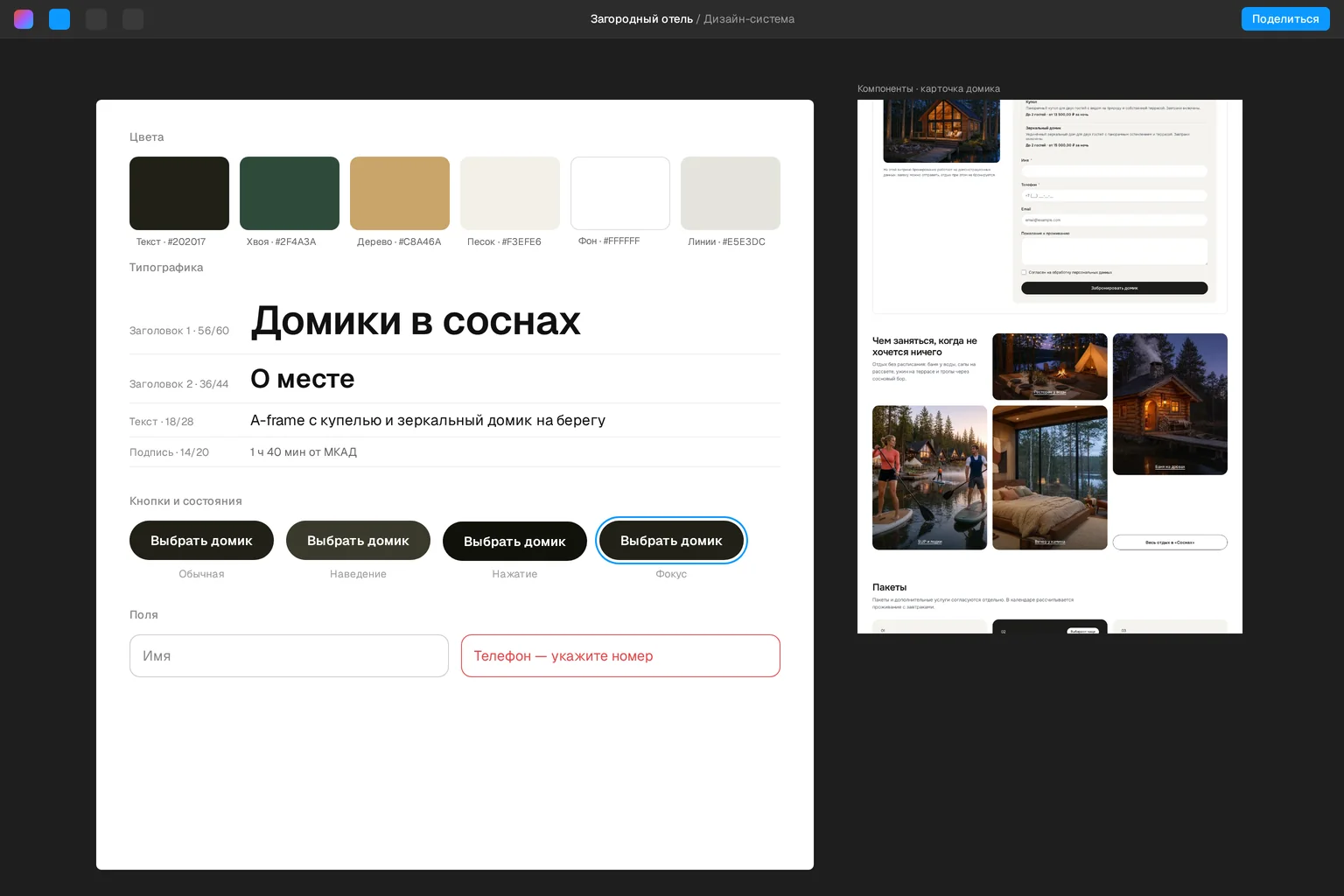Screen dimensions: 1344x896
Task: Click the Выбрать домик button labeled Нажатие
Action: pyautogui.click(x=514, y=542)
